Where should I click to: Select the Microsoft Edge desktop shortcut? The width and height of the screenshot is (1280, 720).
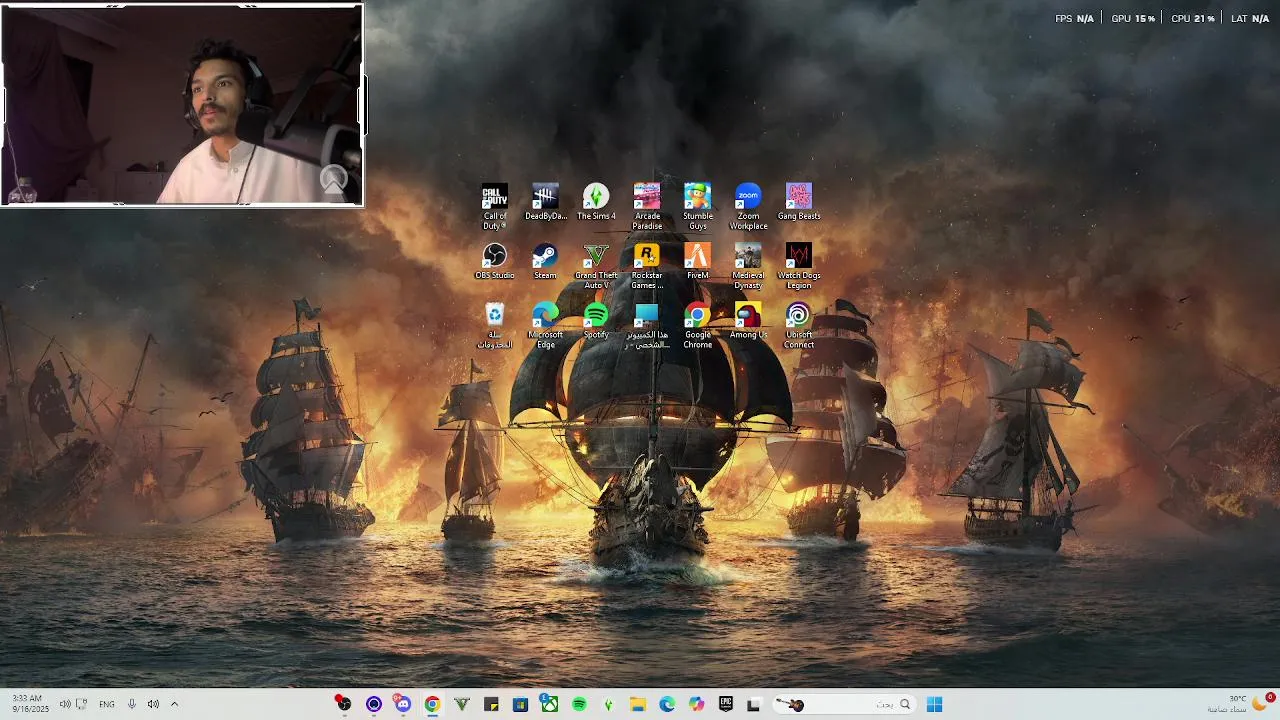coord(545,326)
